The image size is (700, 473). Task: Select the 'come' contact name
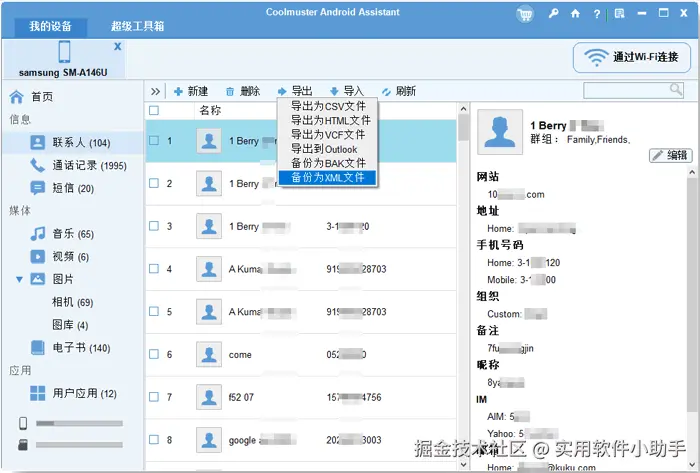pos(240,355)
